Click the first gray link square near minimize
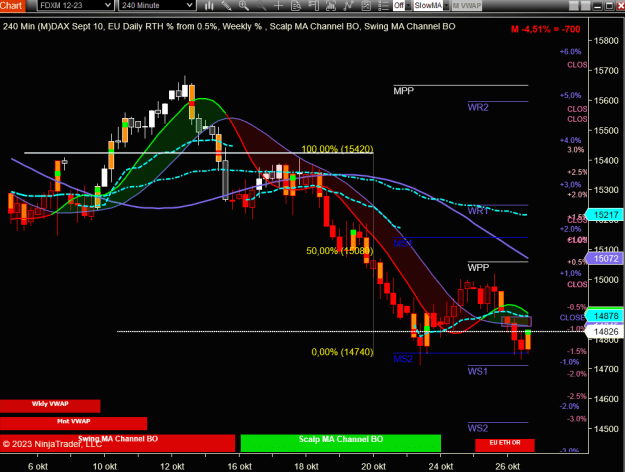This screenshot has width=625, height=472. point(573,6)
